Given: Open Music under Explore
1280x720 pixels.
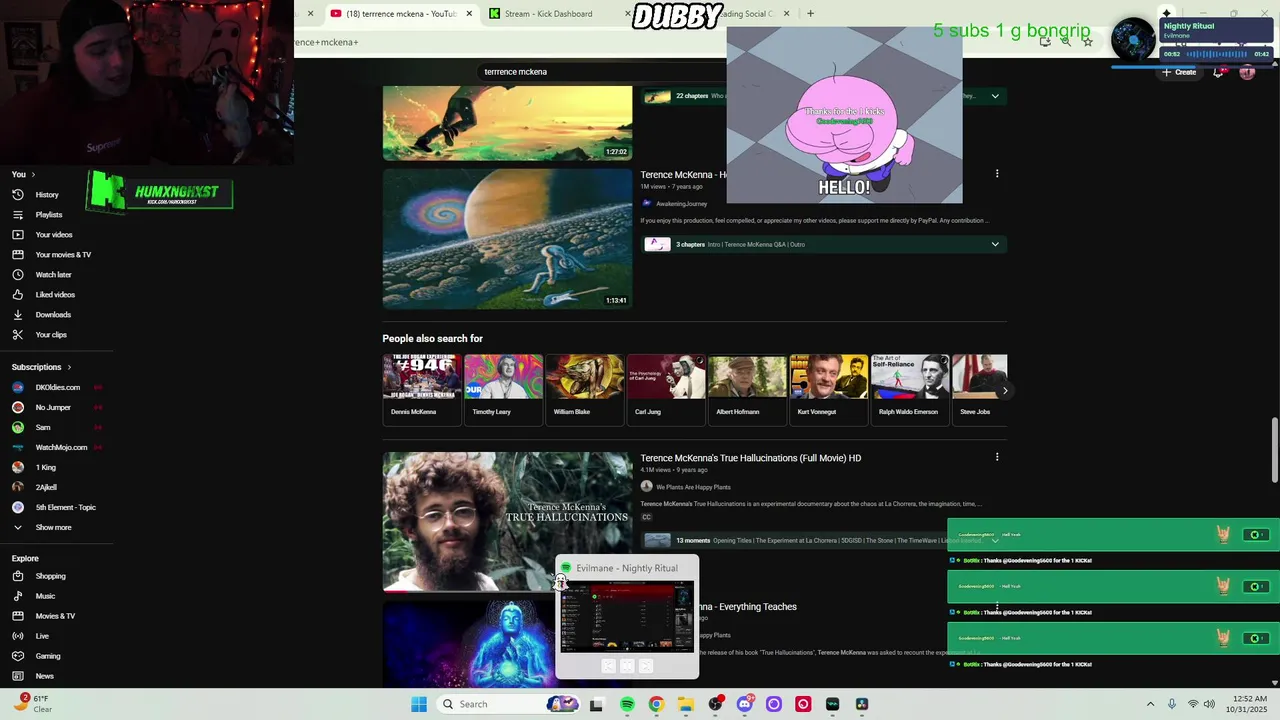Looking at the screenshot, I should (45, 596).
